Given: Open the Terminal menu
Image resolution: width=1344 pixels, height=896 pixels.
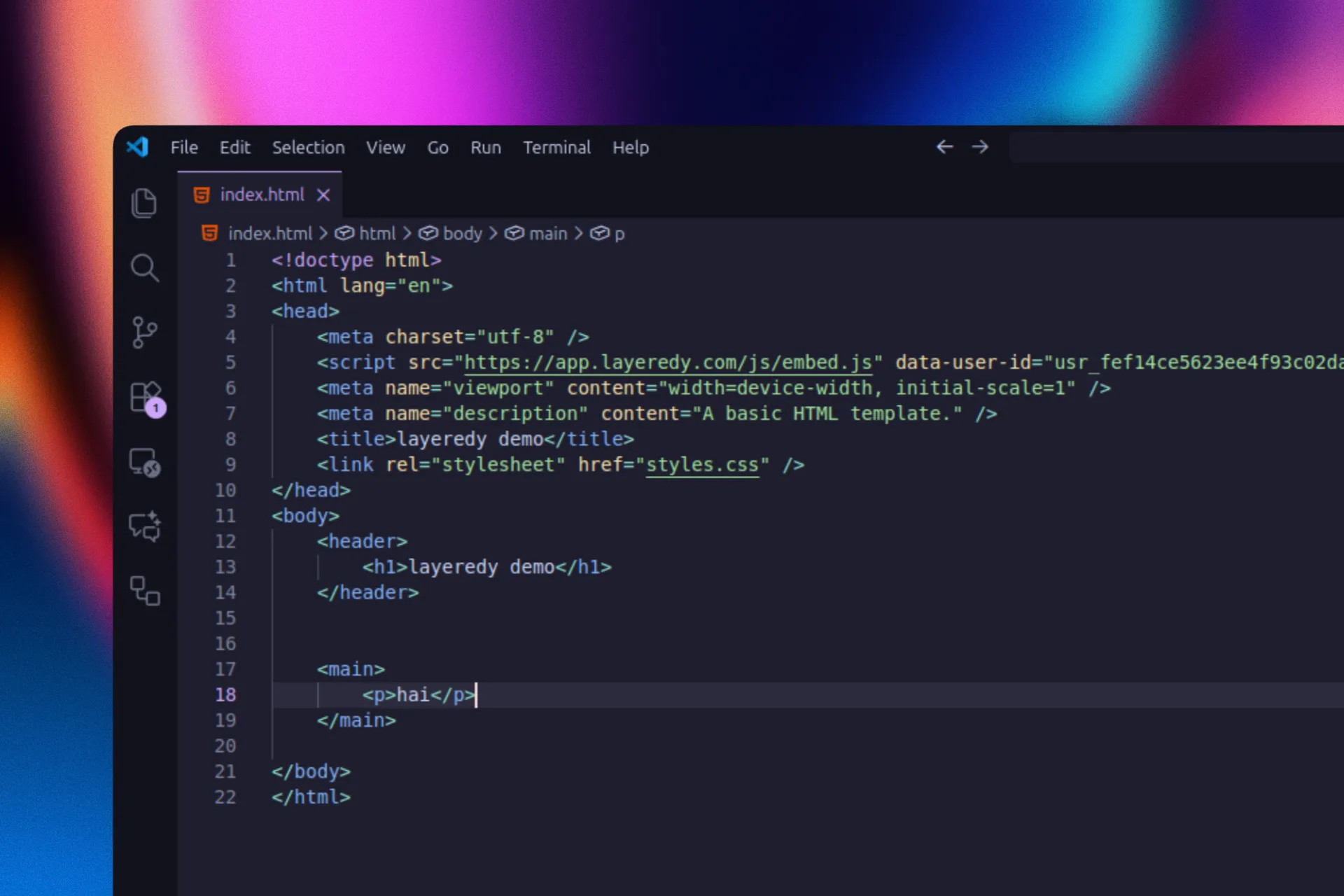Looking at the screenshot, I should pyautogui.click(x=556, y=148).
